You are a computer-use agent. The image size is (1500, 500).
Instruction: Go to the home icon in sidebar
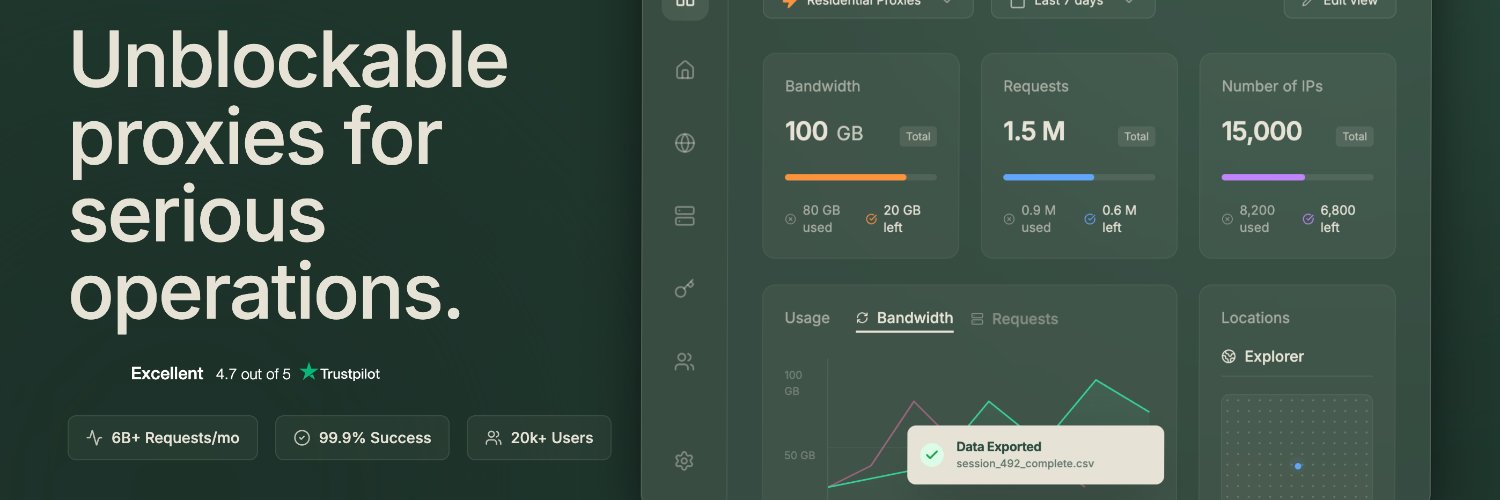(x=685, y=70)
